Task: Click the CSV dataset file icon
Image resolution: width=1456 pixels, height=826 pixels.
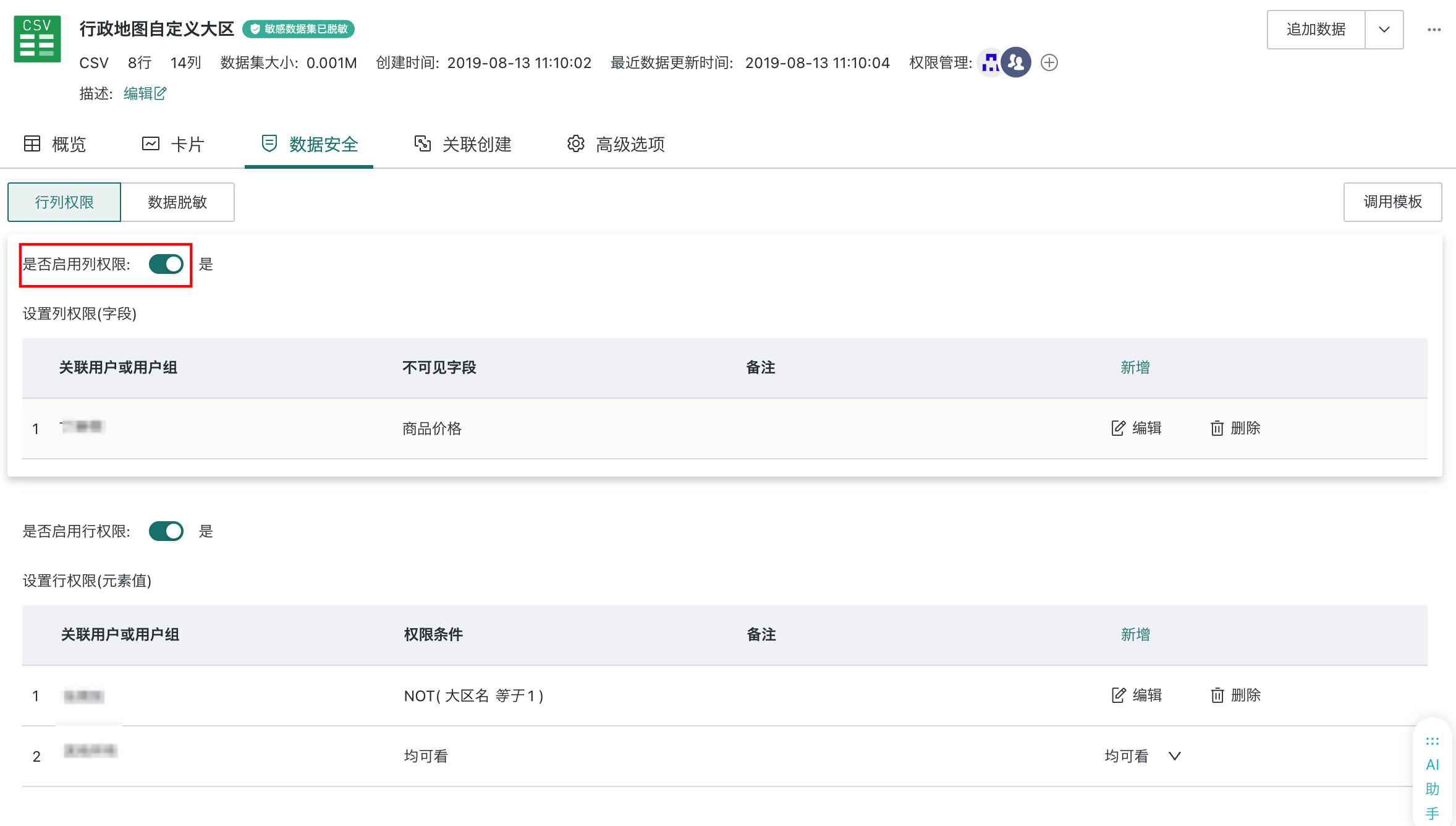Action: (x=37, y=40)
